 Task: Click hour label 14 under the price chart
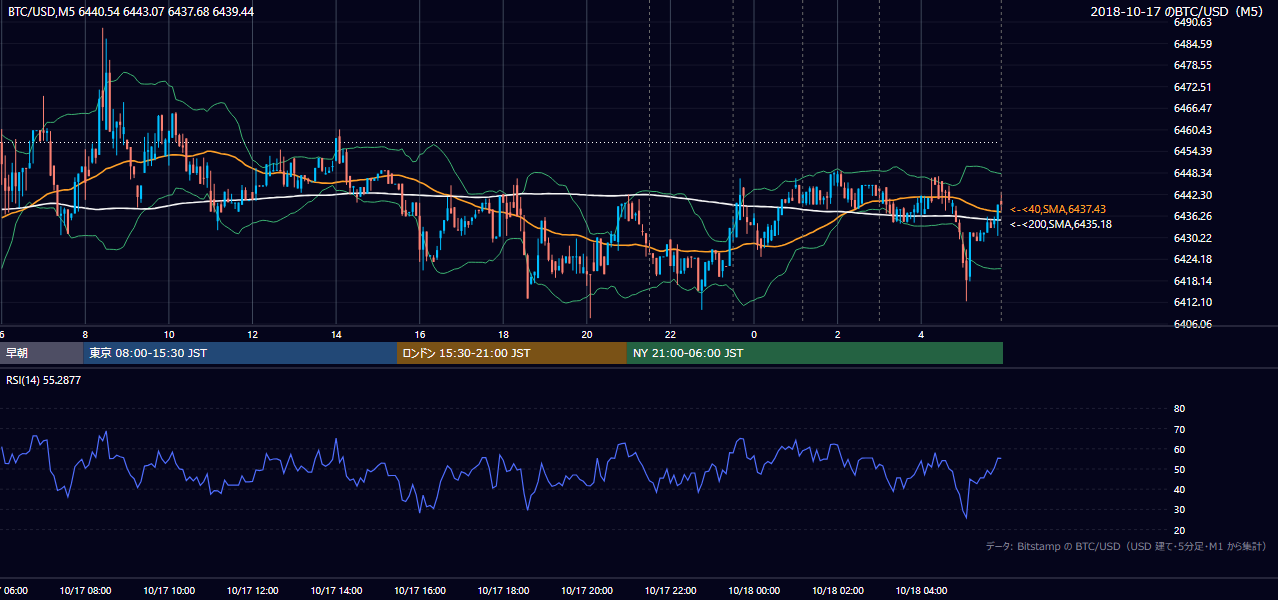[x=336, y=334]
